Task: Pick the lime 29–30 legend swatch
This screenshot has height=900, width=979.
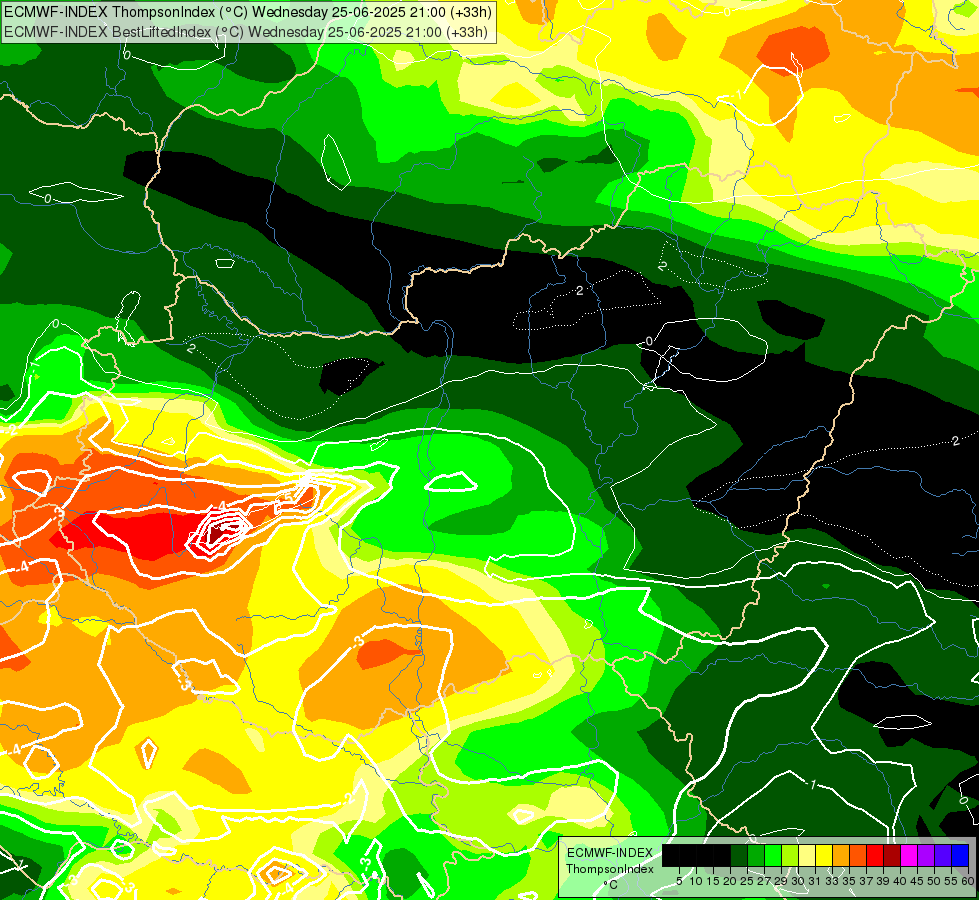Action: pos(790,855)
